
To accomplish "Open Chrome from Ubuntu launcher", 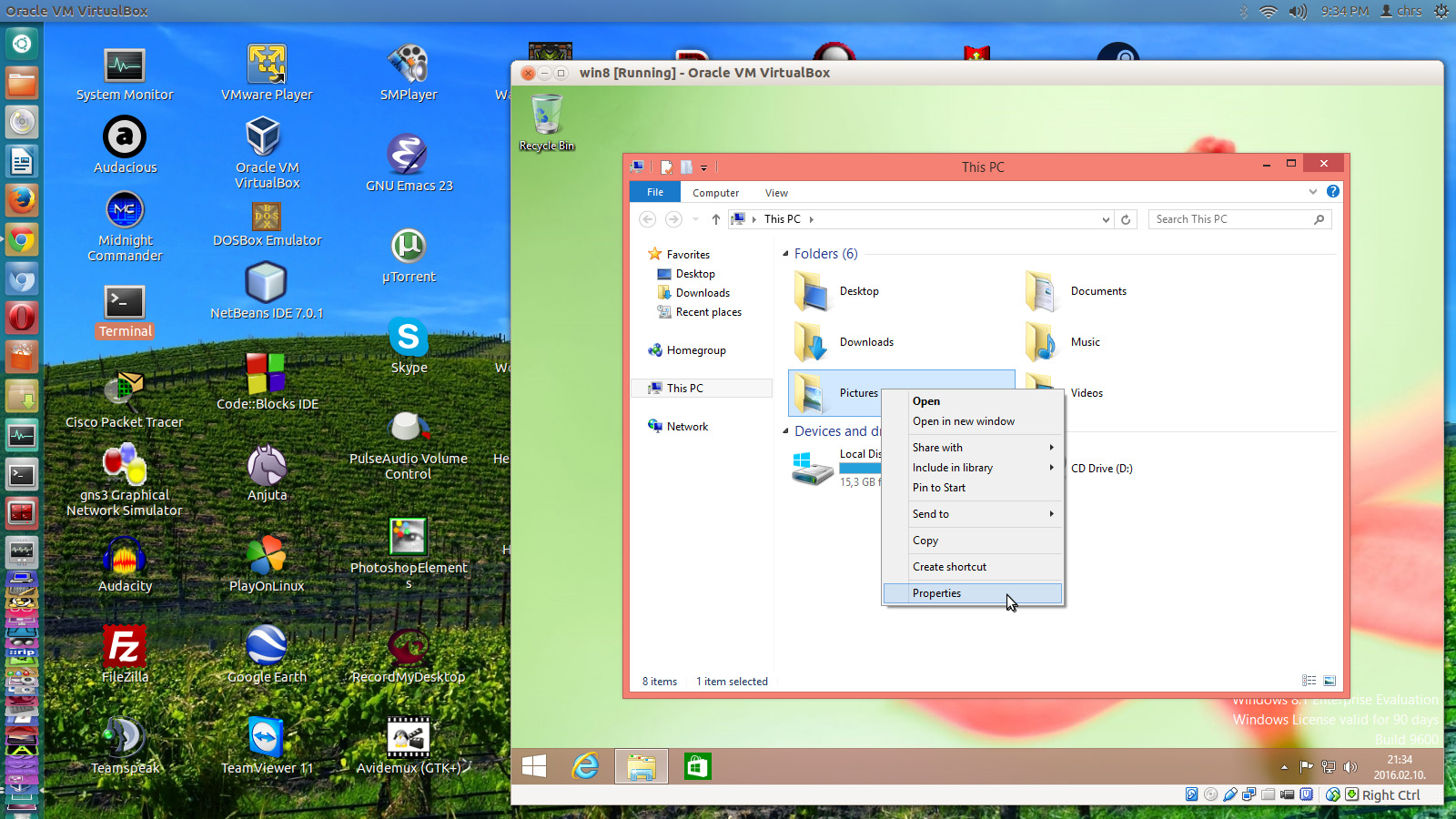I will coord(22,240).
